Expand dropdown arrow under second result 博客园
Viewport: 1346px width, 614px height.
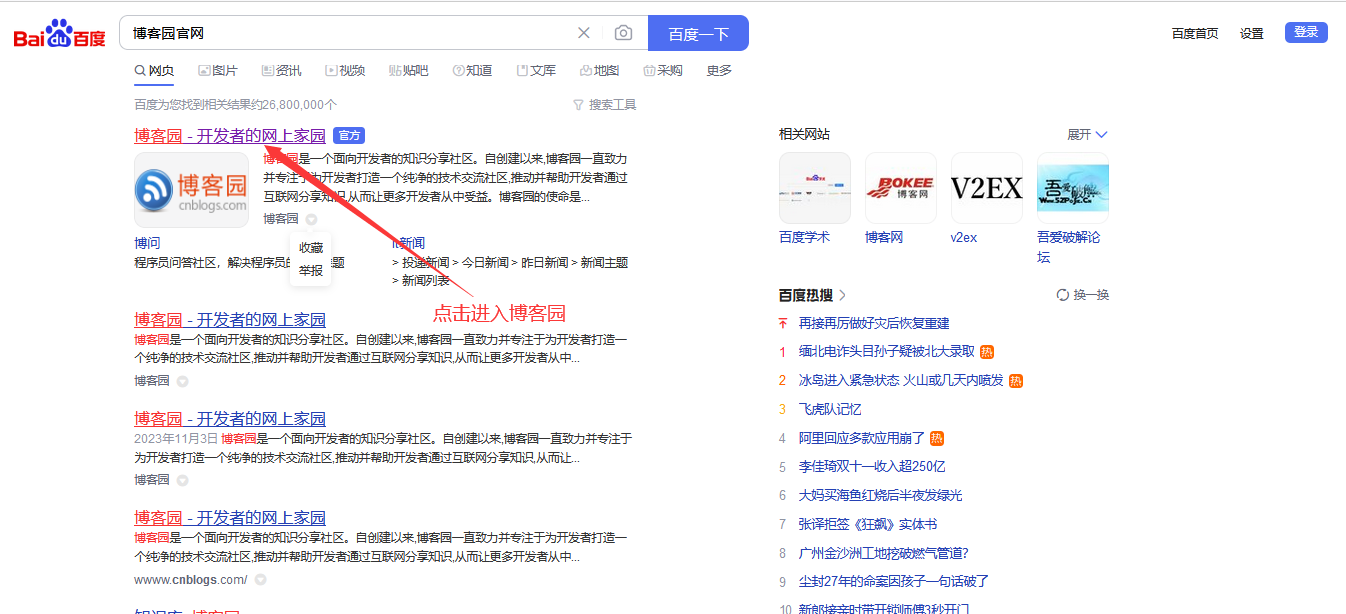[x=182, y=381]
